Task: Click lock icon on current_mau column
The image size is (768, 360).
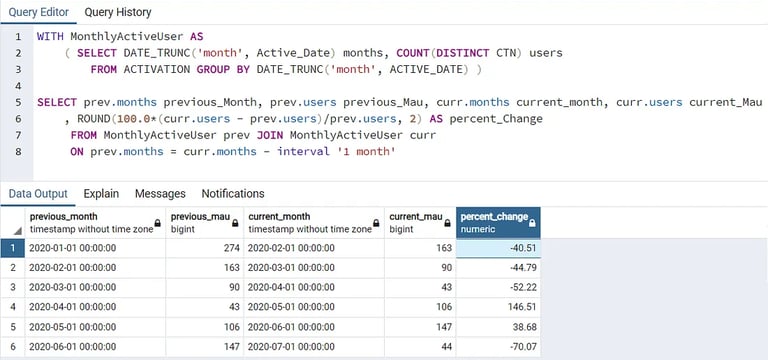Action: pos(447,223)
